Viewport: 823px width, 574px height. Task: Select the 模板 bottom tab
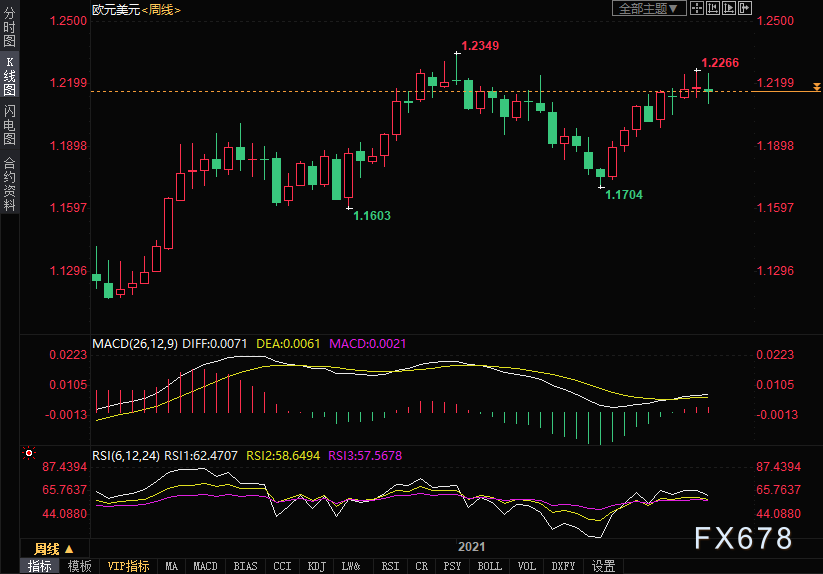[79, 566]
